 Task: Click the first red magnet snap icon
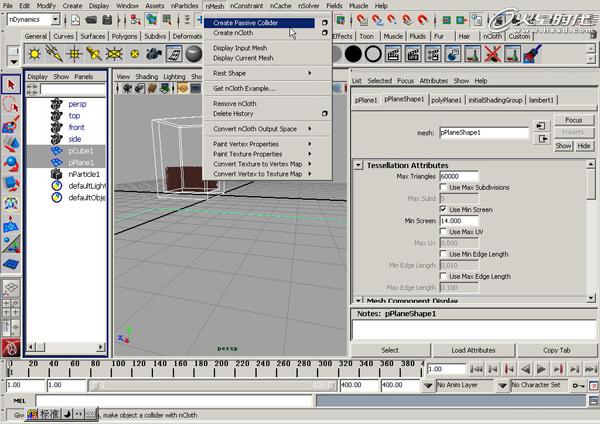(362, 20)
